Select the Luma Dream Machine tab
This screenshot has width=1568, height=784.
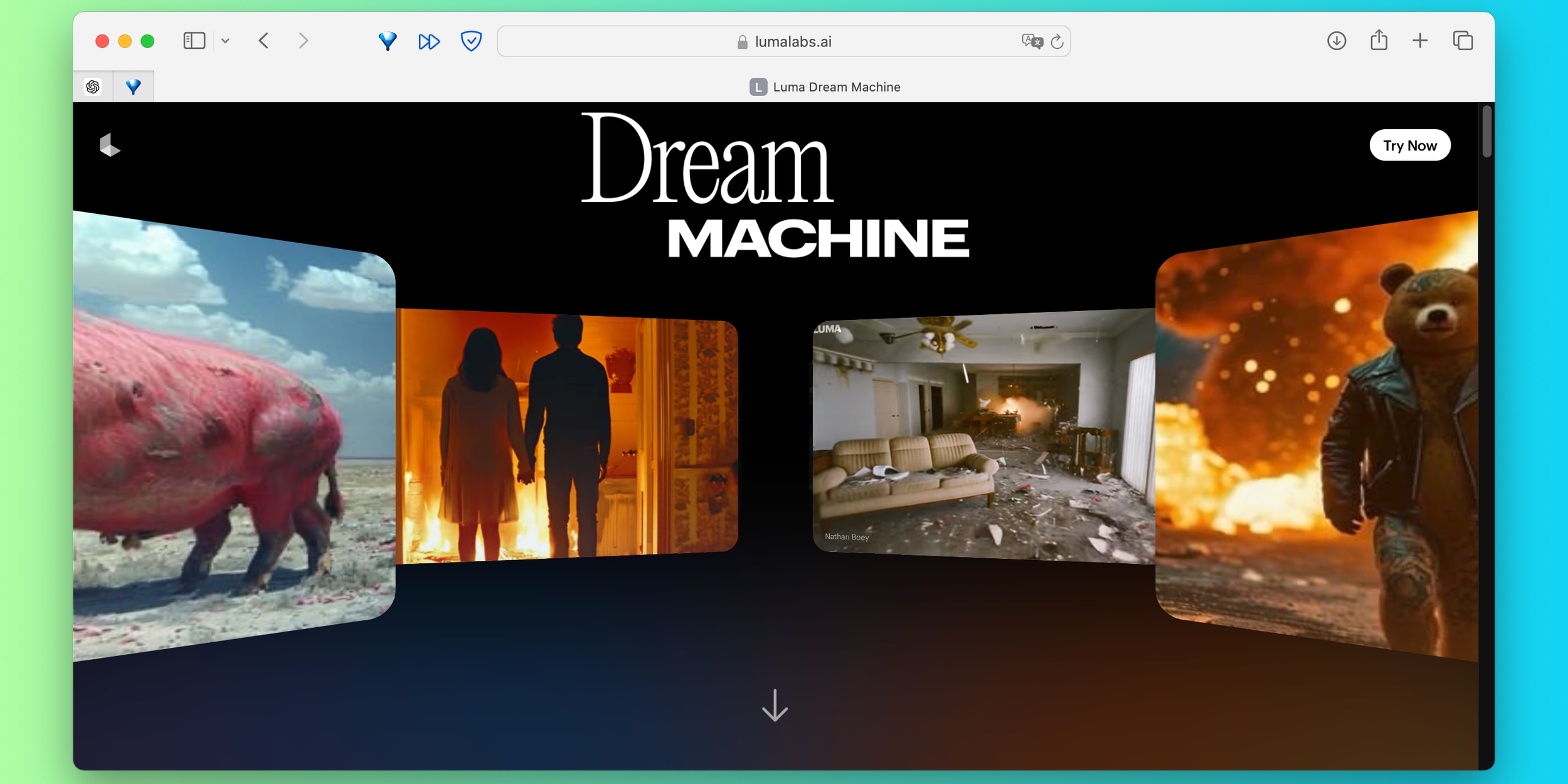point(824,87)
